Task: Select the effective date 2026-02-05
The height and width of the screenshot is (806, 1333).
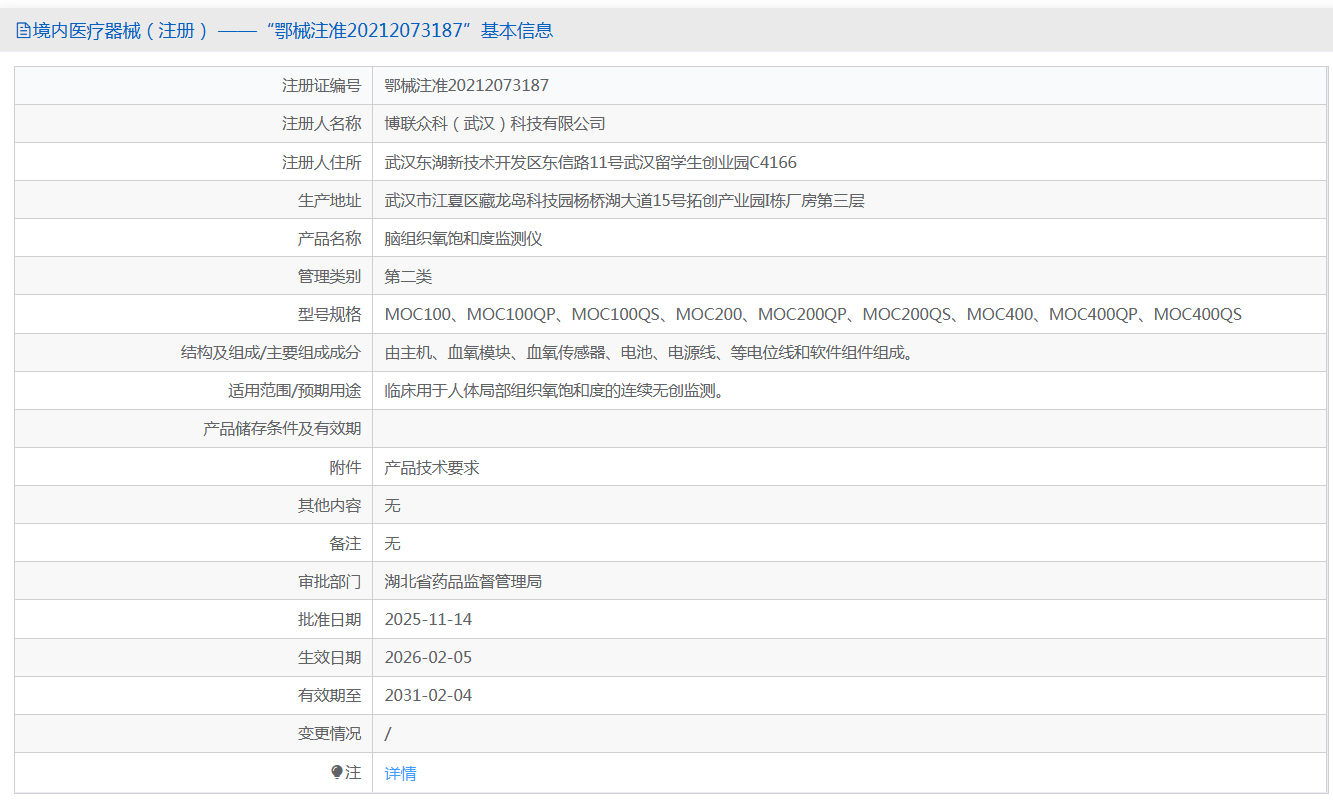Action: 428,657
